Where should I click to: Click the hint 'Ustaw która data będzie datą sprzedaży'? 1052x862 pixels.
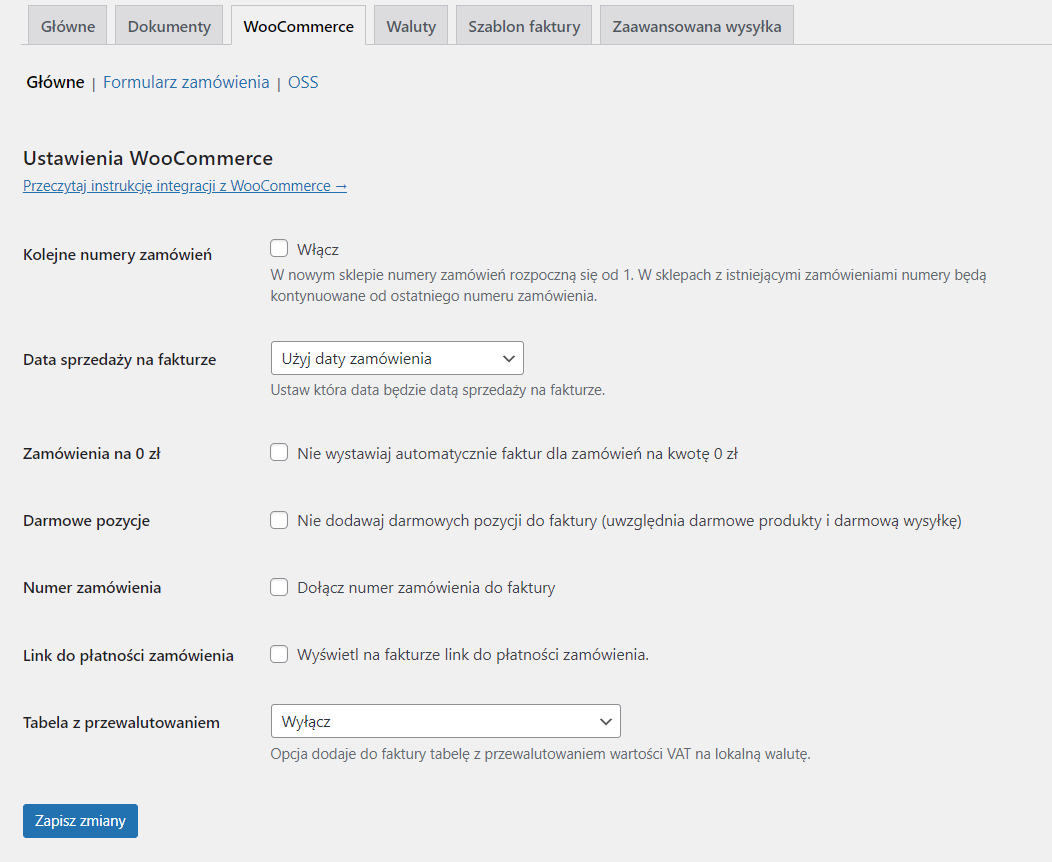[x=437, y=390]
